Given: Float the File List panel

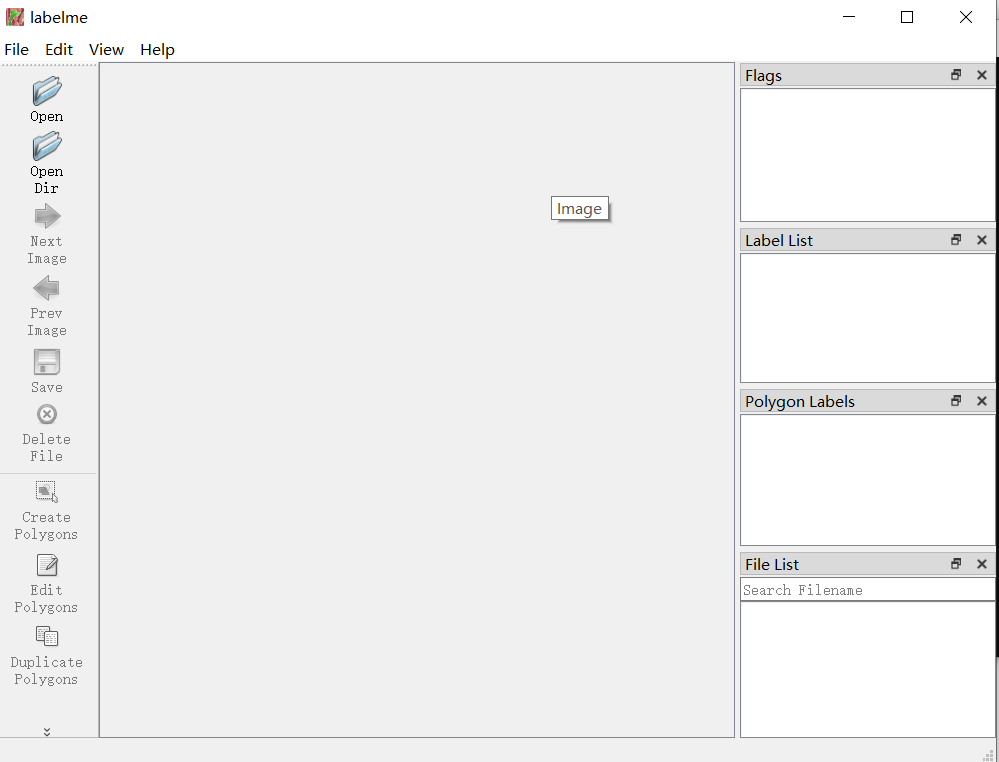Looking at the screenshot, I should coord(956,564).
